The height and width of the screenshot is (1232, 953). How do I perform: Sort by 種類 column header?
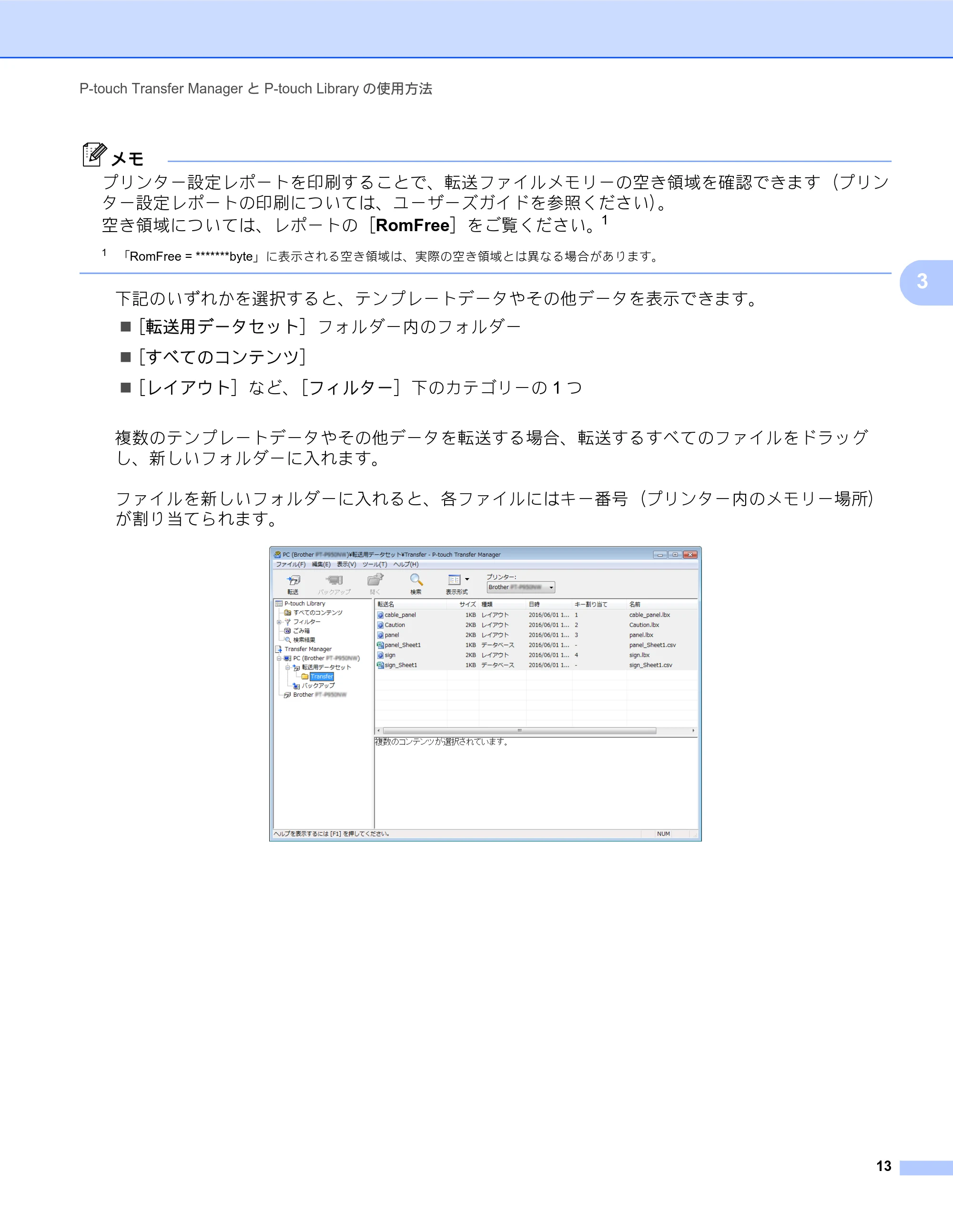(x=502, y=604)
